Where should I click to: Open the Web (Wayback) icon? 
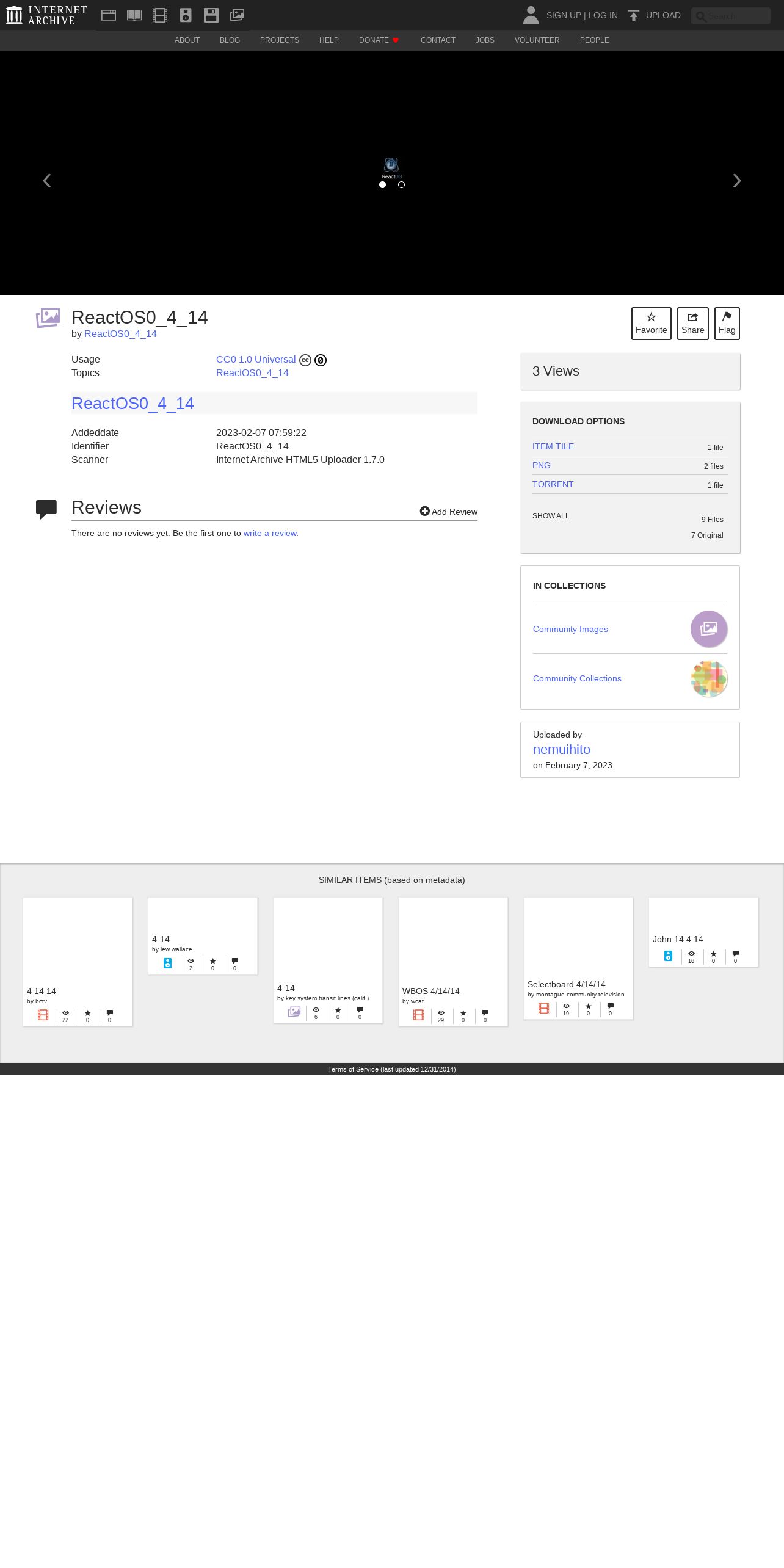[x=109, y=15]
